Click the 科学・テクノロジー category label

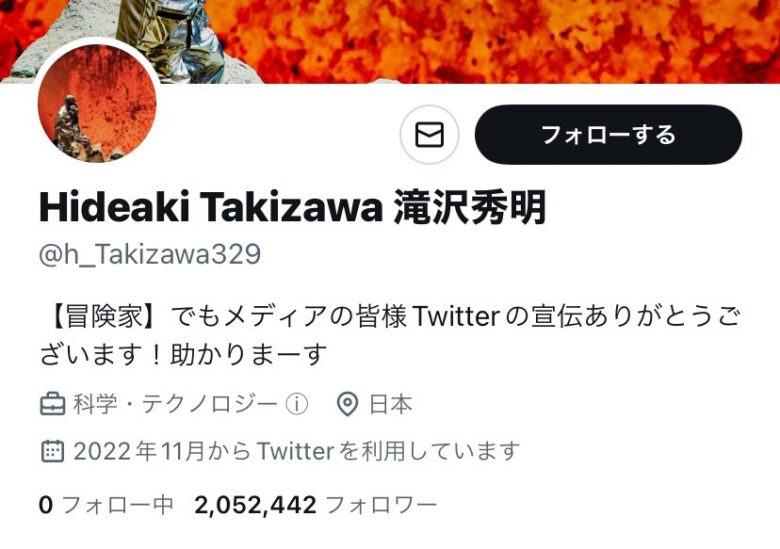[x=175, y=404]
